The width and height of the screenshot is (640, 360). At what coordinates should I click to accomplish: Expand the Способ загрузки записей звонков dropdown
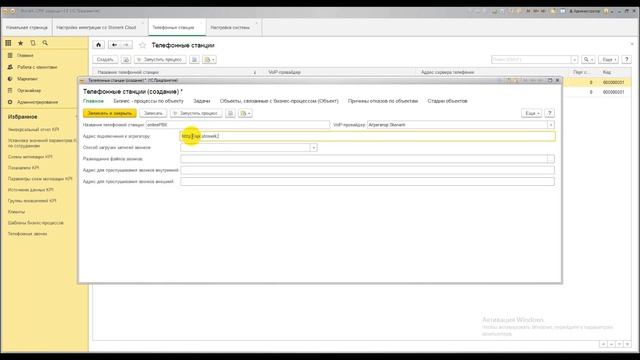point(313,147)
